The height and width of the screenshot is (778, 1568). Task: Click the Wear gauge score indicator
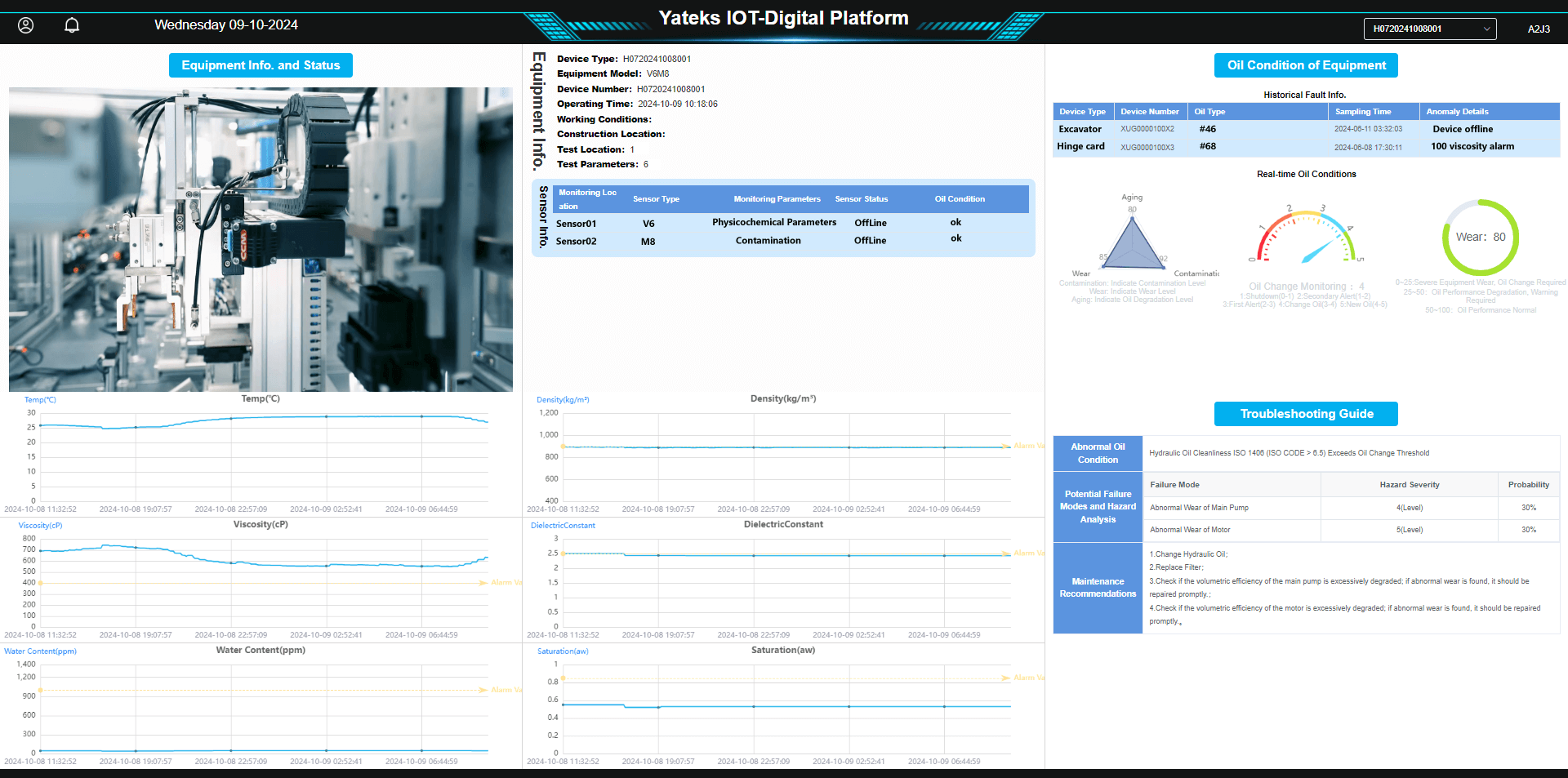[1480, 237]
